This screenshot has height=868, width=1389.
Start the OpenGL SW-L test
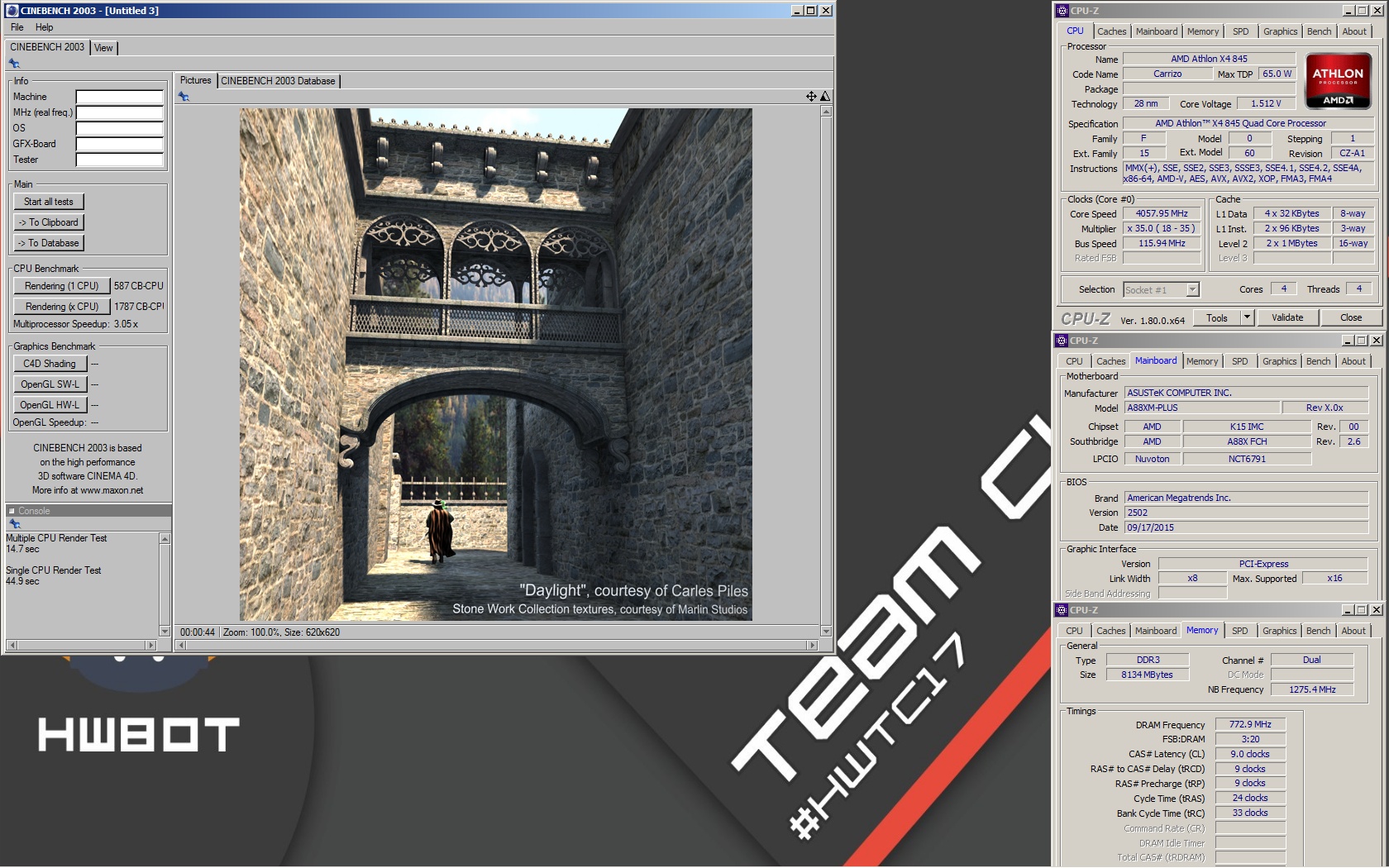(50, 384)
